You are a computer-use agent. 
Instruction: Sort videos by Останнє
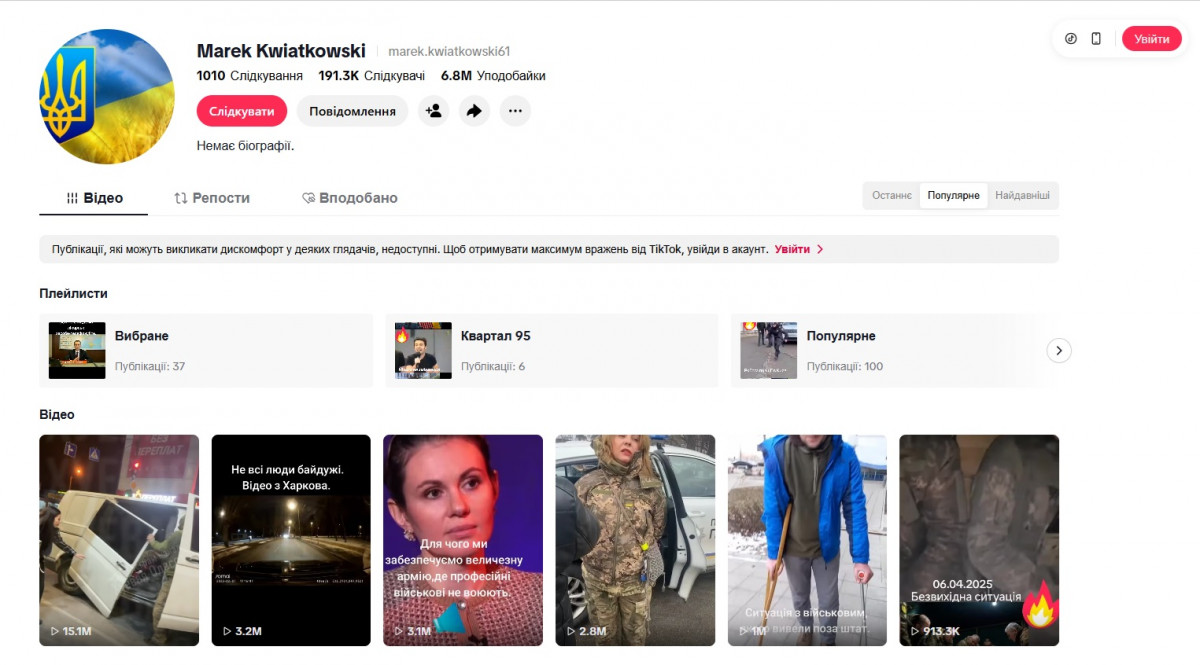click(891, 195)
